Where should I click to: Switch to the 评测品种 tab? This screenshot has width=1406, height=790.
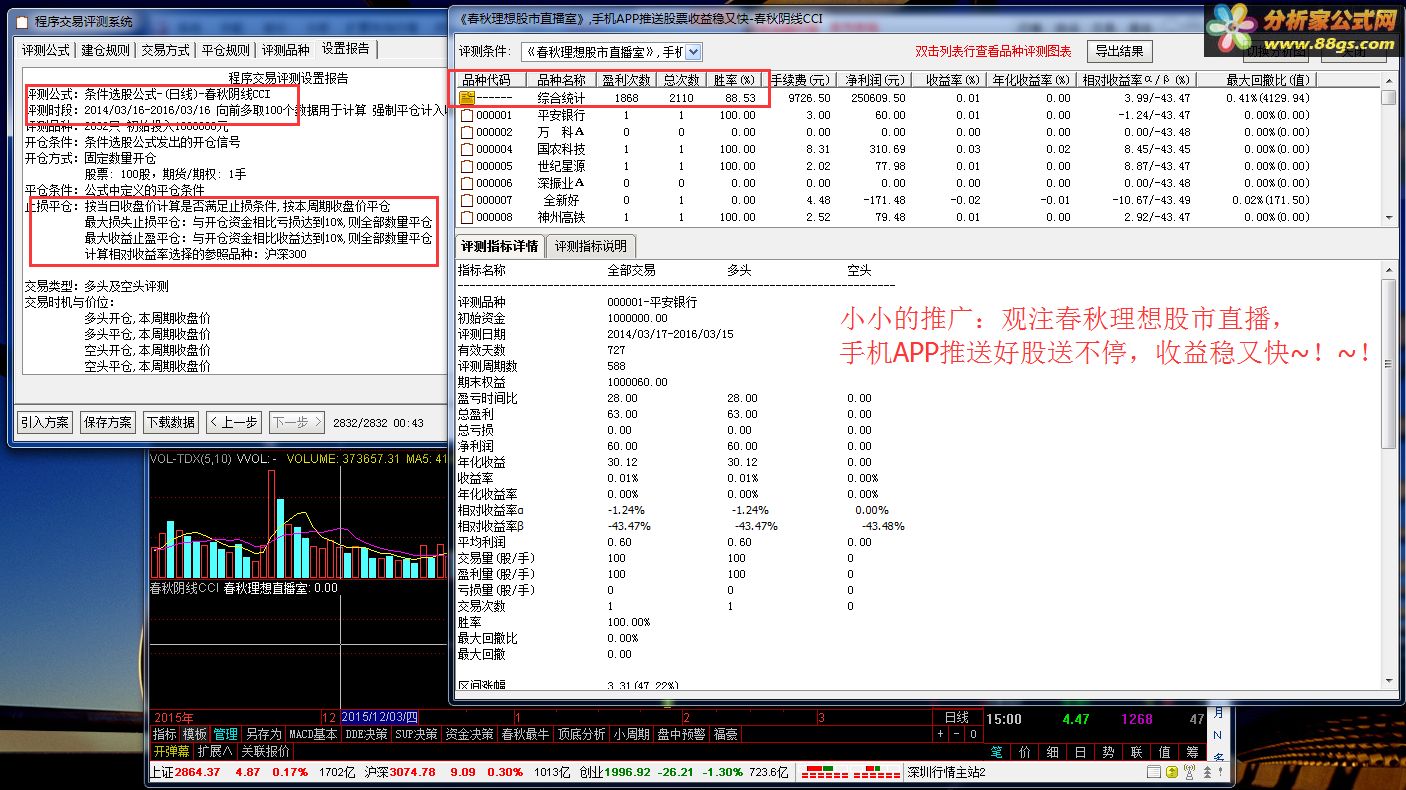[285, 49]
